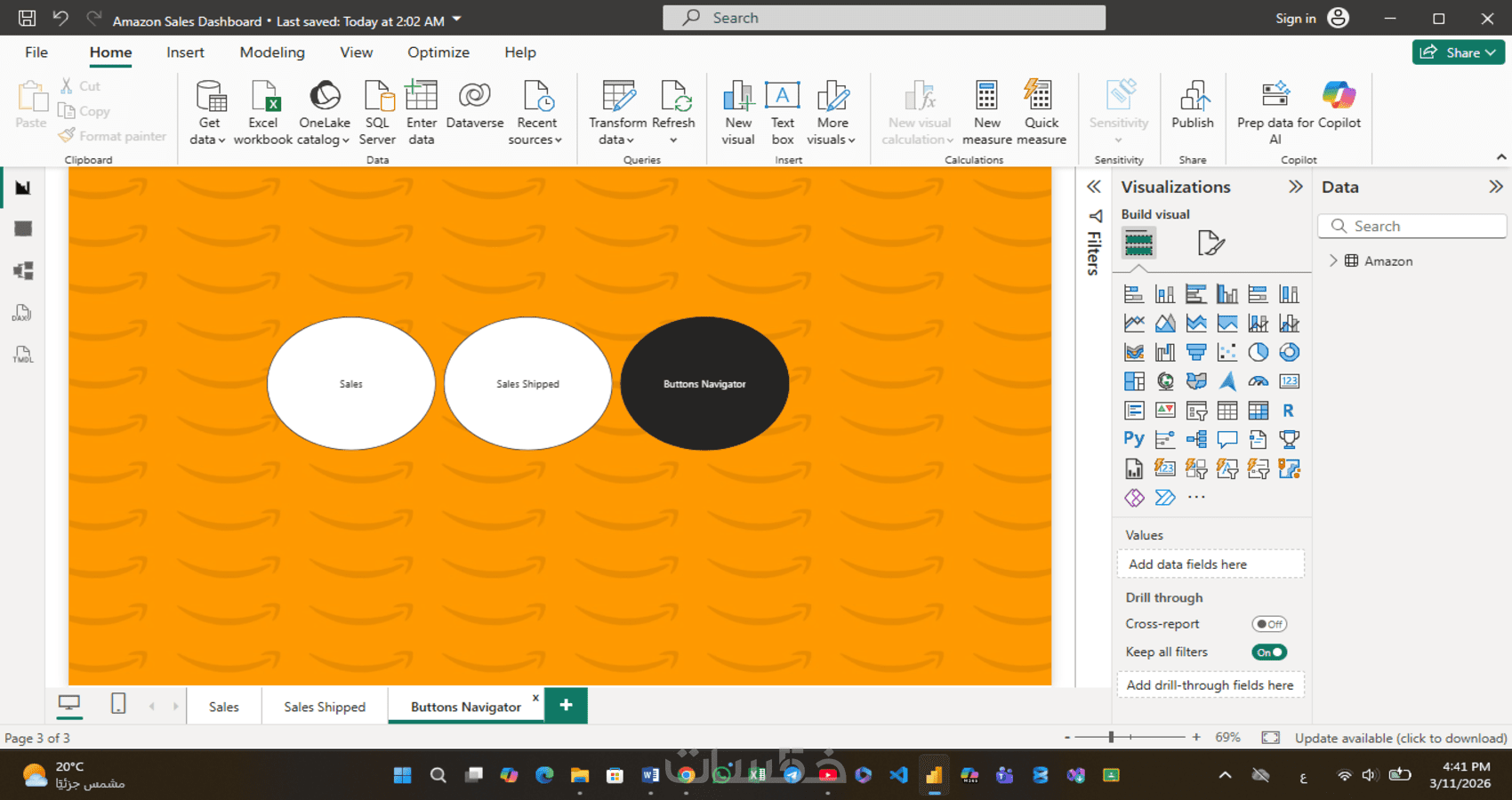Image resolution: width=1512 pixels, height=800 pixels.
Task: Adjust the zoom slider handle
Action: point(1111,737)
